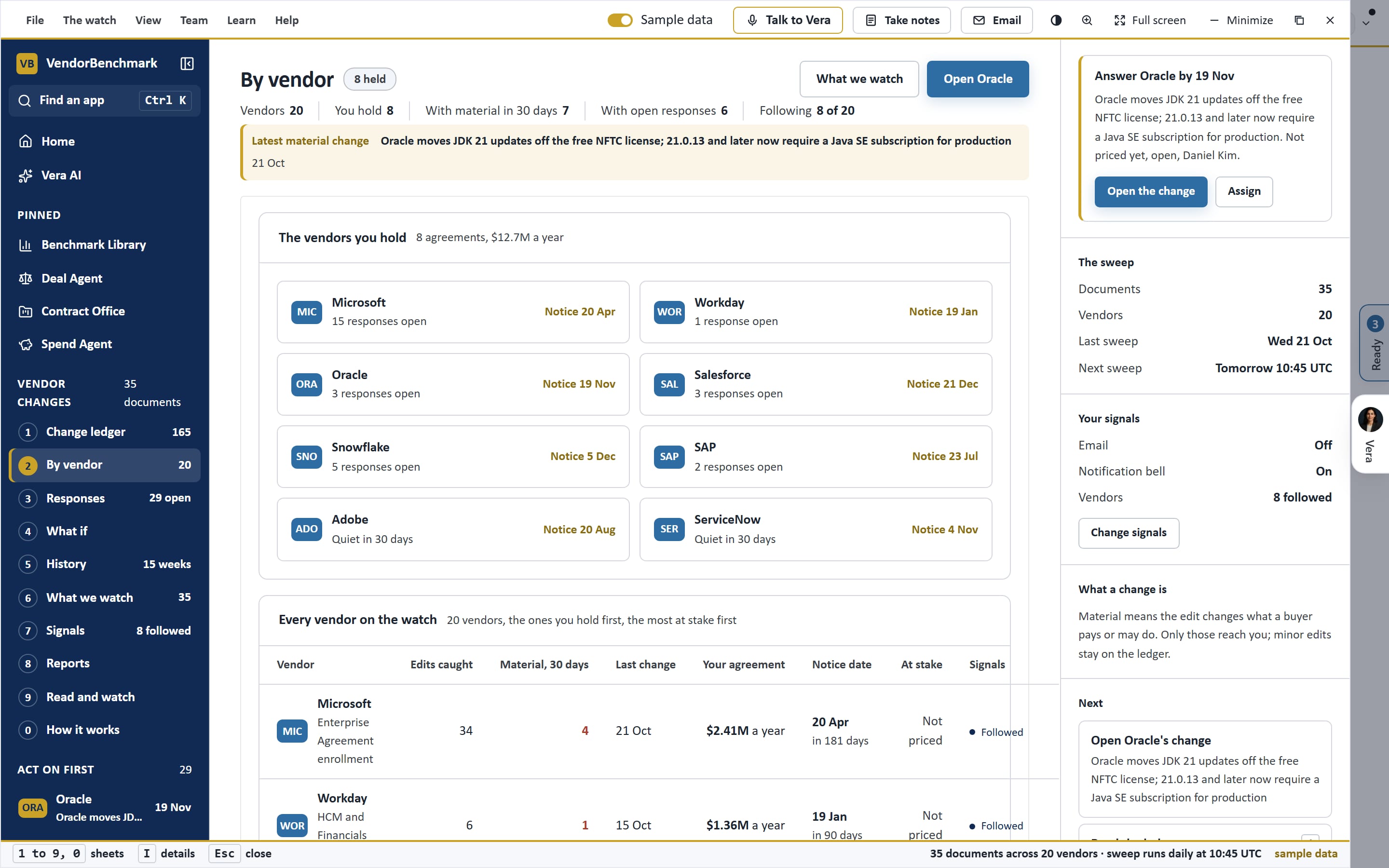Open the Learn menu
This screenshot has width=1389, height=868.
[x=241, y=20]
